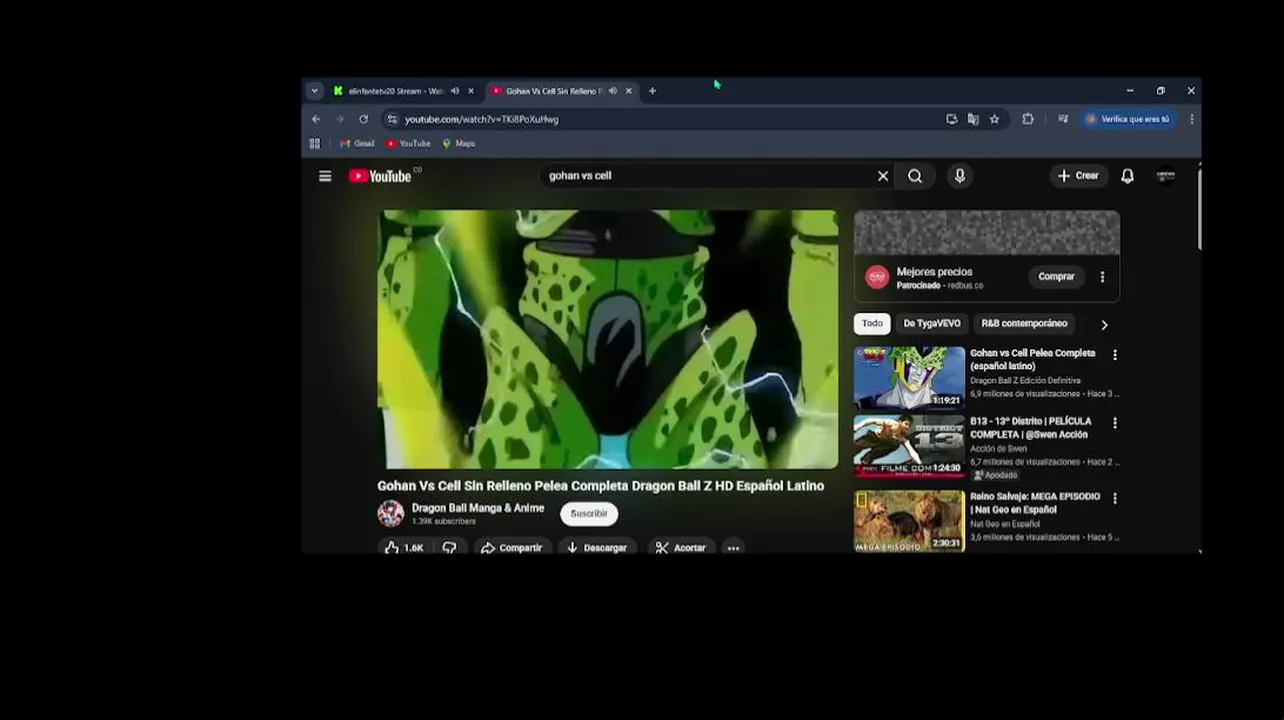Open the media controls icon in toolbar
The image size is (1284, 720).
click(1063, 119)
